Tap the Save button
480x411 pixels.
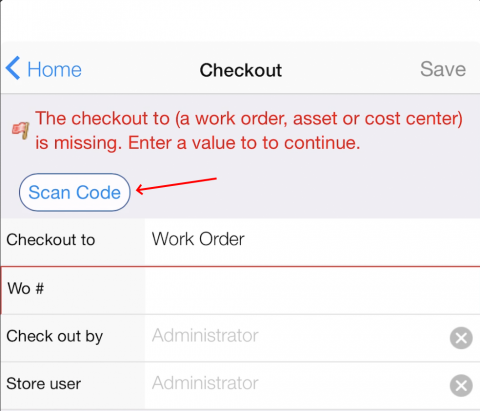tap(443, 69)
